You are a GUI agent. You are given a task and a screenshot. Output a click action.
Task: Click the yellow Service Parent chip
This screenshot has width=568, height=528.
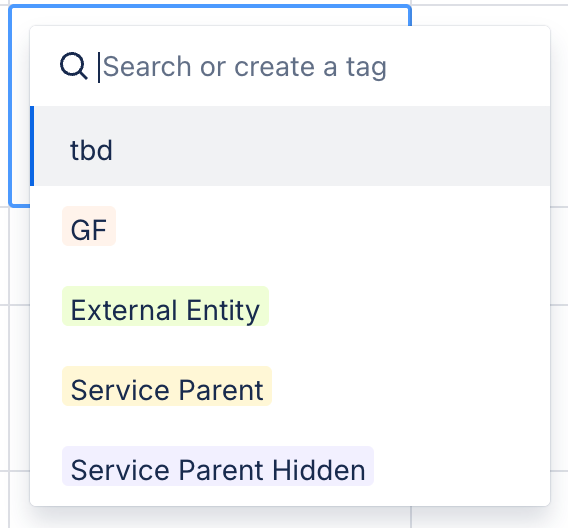point(167,386)
